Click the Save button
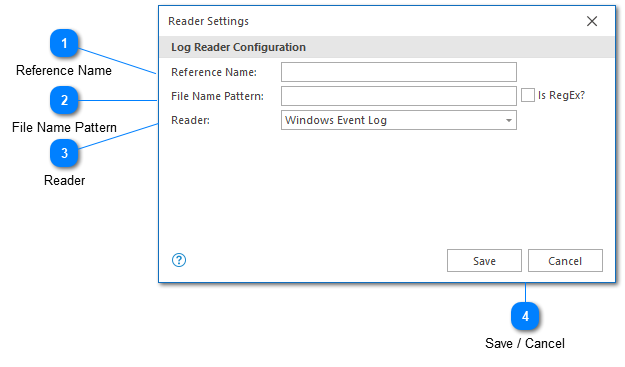 point(484,261)
